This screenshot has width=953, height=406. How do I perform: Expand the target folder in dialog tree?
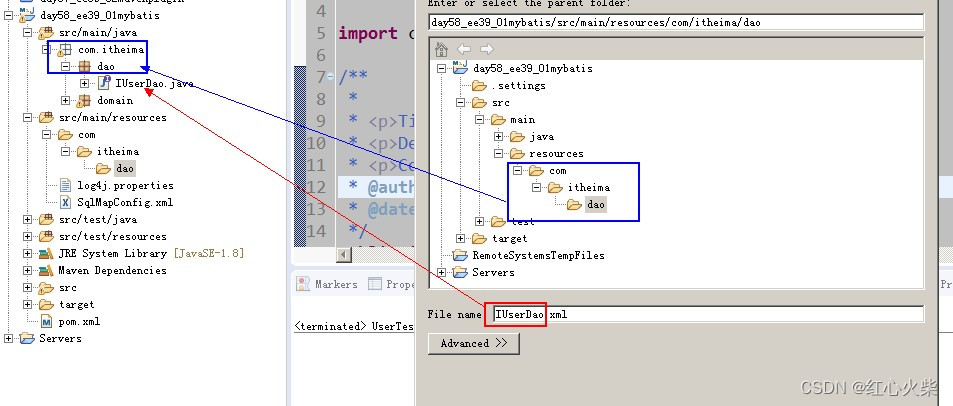coord(461,239)
